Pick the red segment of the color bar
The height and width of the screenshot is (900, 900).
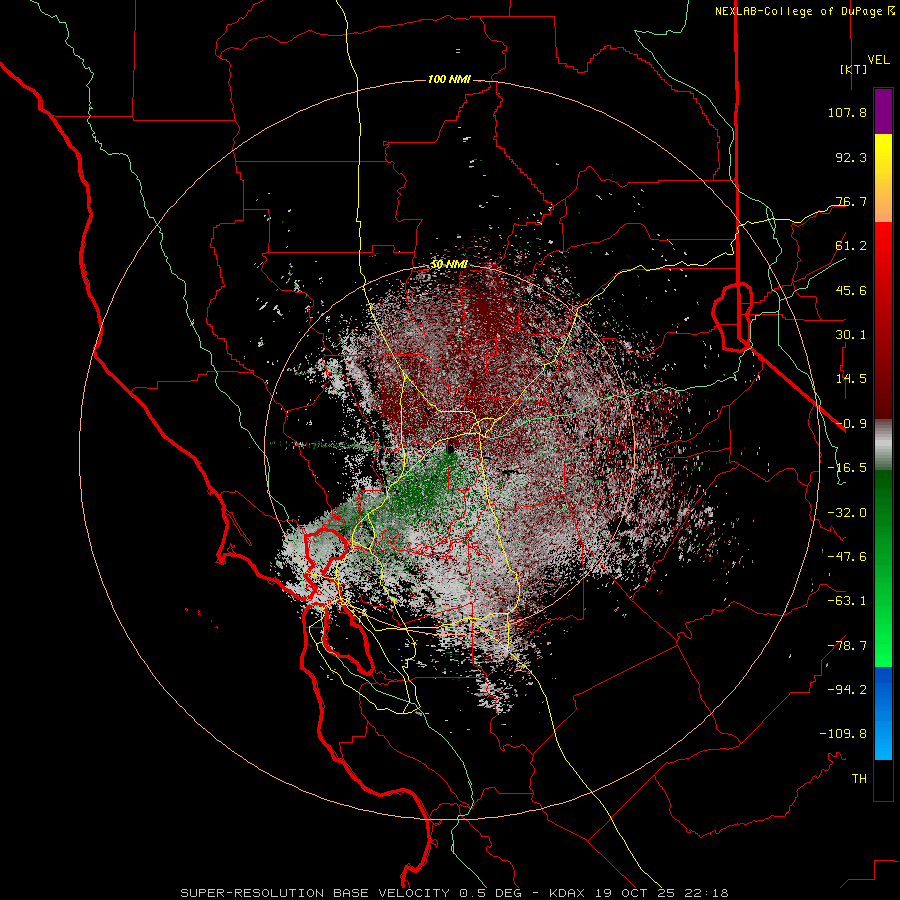click(883, 320)
